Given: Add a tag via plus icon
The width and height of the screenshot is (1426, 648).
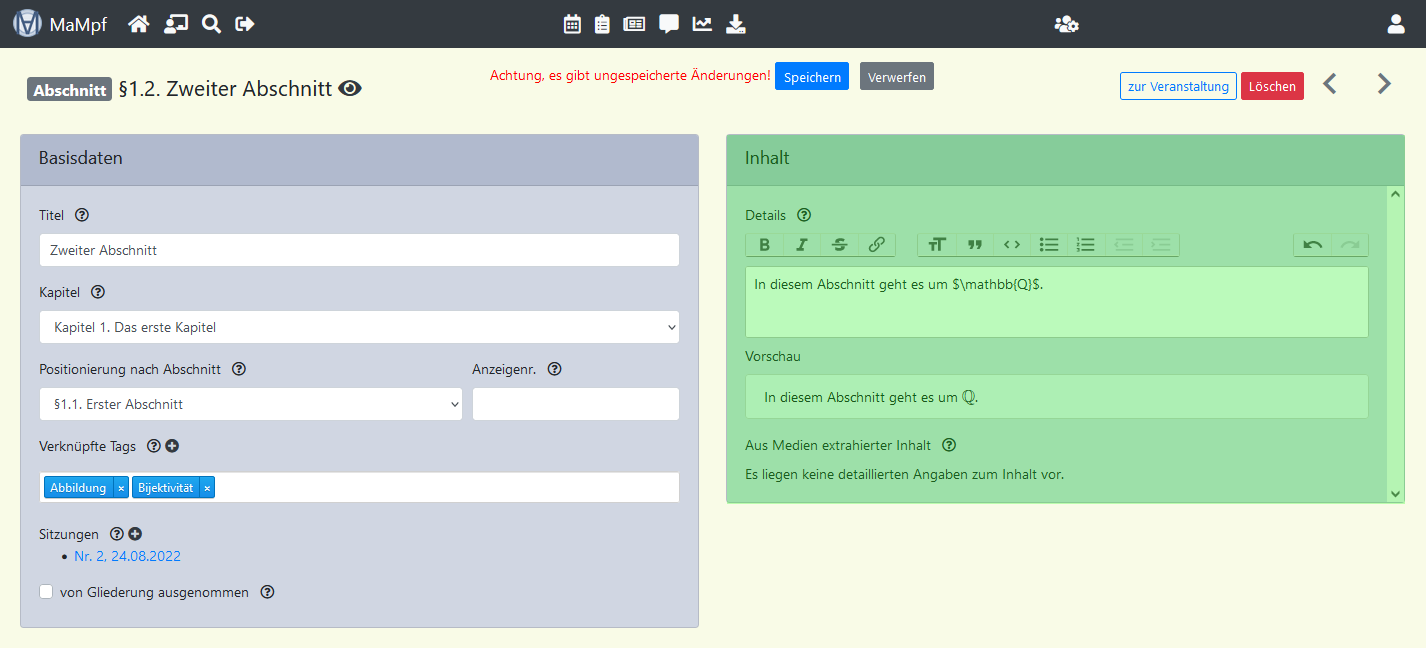Looking at the screenshot, I should [172, 446].
